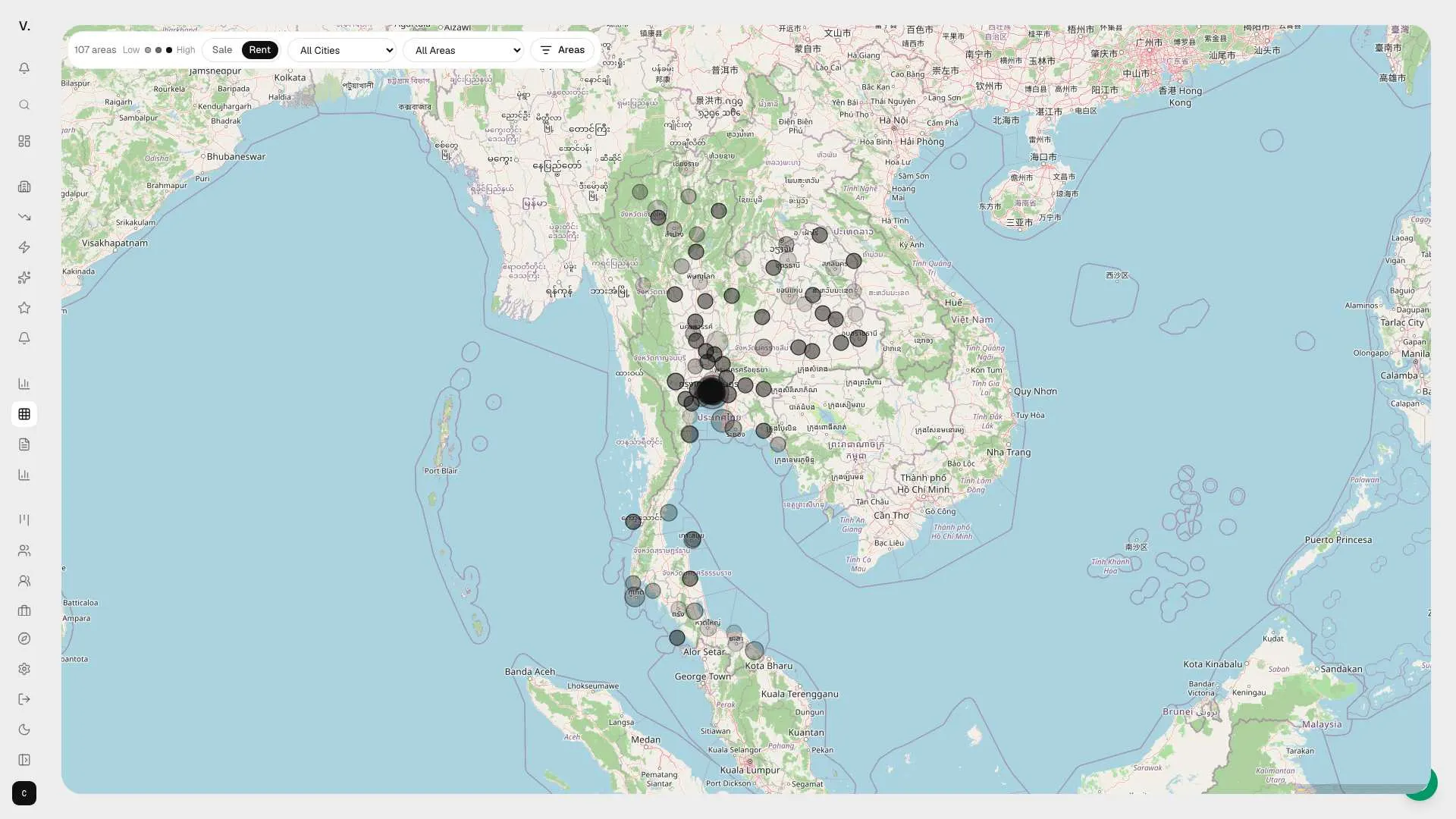Viewport: 1456px width, 819px height.
Task: Click the green round button bottom right
Action: pos(1420,783)
